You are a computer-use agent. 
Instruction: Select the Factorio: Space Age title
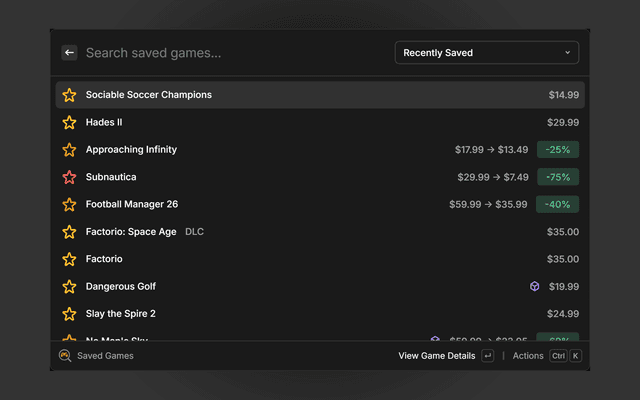(131, 232)
